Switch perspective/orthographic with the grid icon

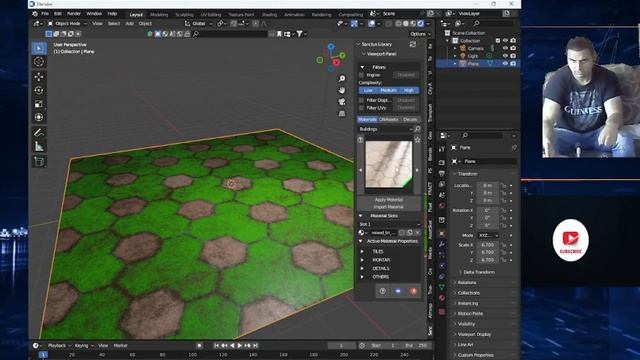[342, 113]
